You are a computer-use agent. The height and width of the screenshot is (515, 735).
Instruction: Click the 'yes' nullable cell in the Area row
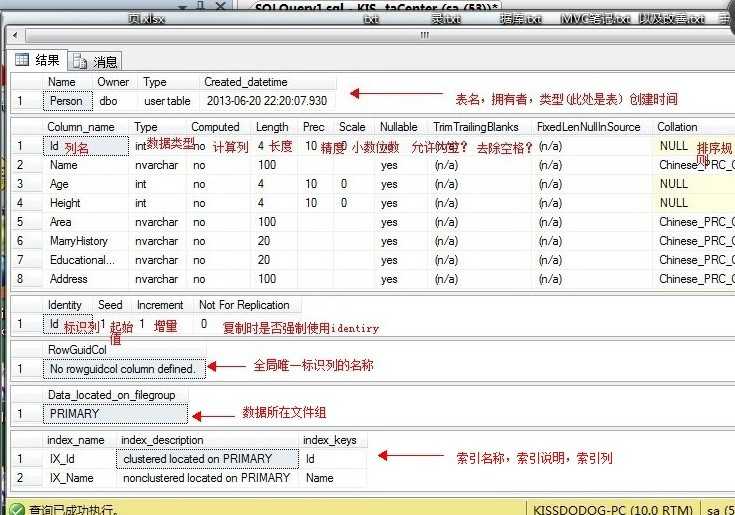tap(401, 222)
